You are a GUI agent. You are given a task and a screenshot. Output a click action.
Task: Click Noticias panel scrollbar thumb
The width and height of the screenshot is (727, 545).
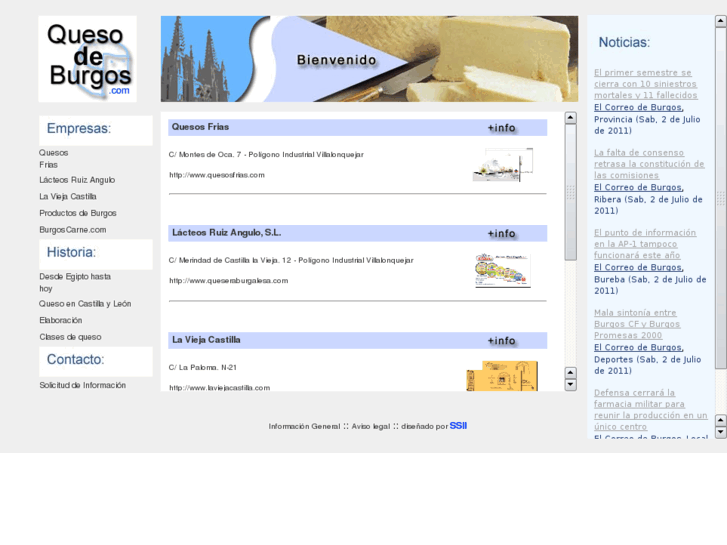coord(721,198)
